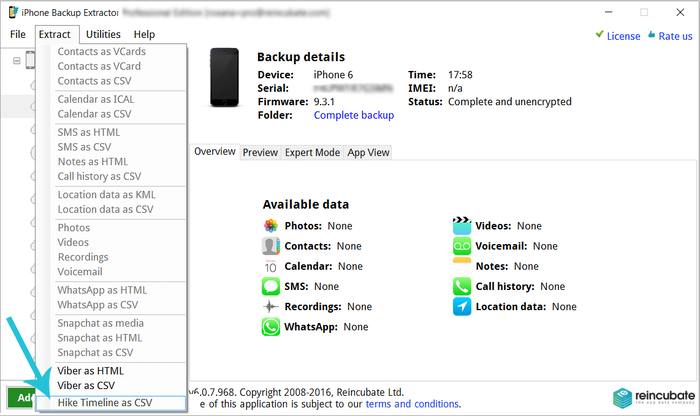Click the Voicemail icon
Viewport: 700px width, 416px height.
(462, 246)
